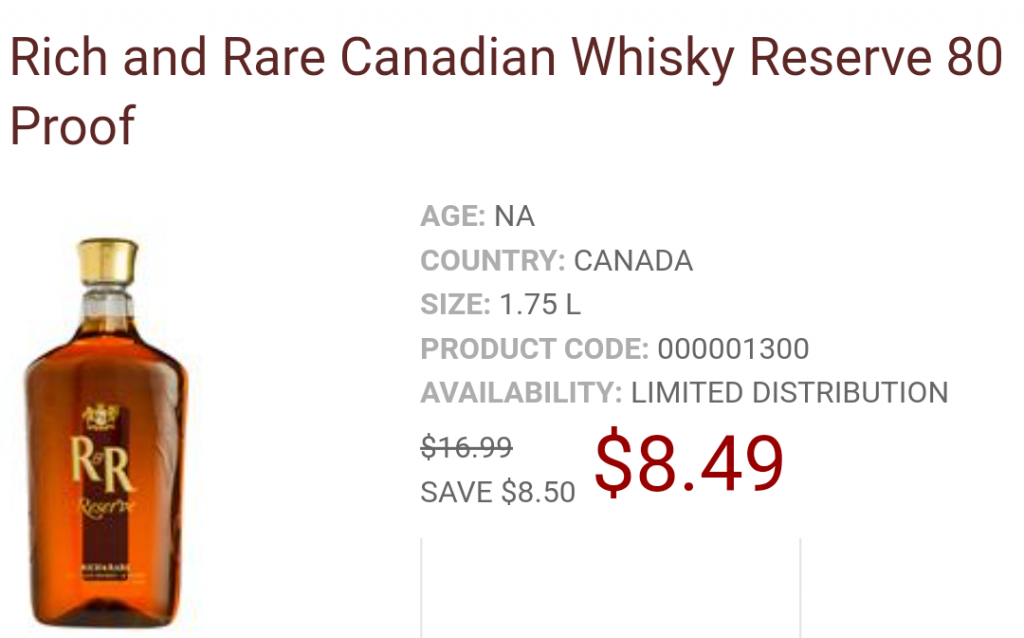Image resolution: width=1024 pixels, height=638 pixels.
Task: Click the SAVE $8.50 savings text
Action: [x=497, y=492]
